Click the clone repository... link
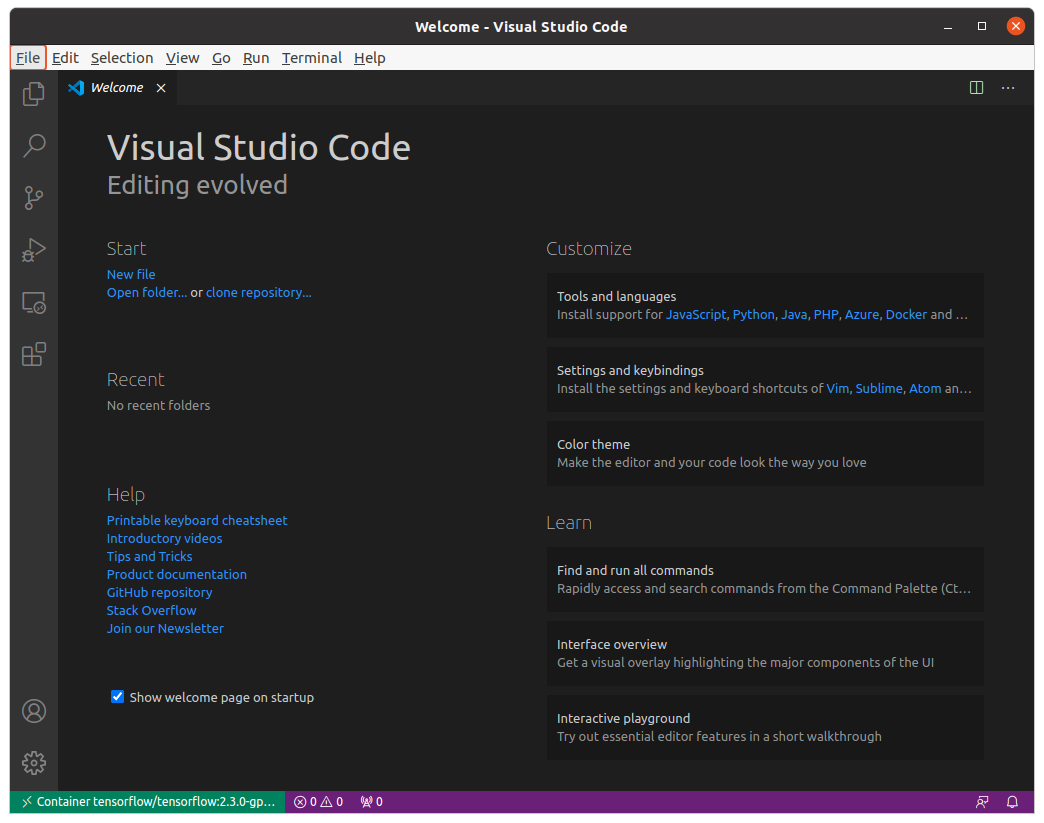 pos(258,292)
